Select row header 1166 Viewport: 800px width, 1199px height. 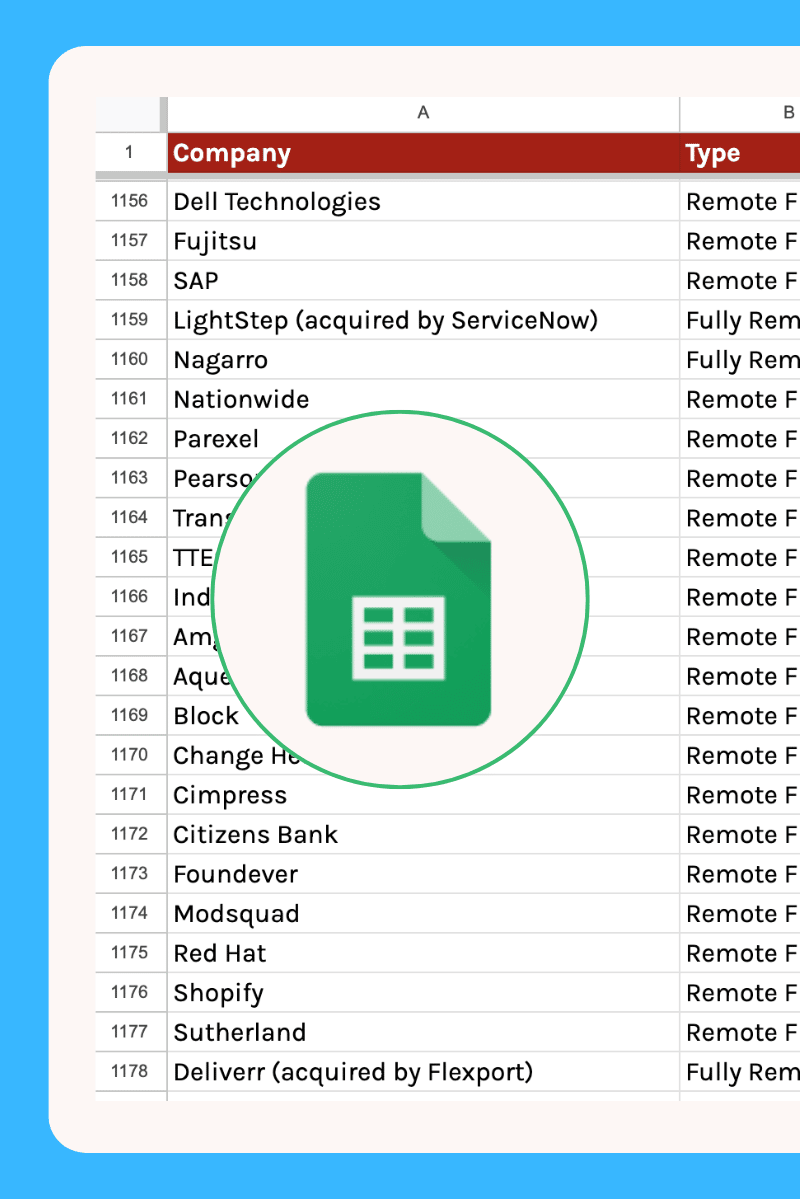point(130,597)
